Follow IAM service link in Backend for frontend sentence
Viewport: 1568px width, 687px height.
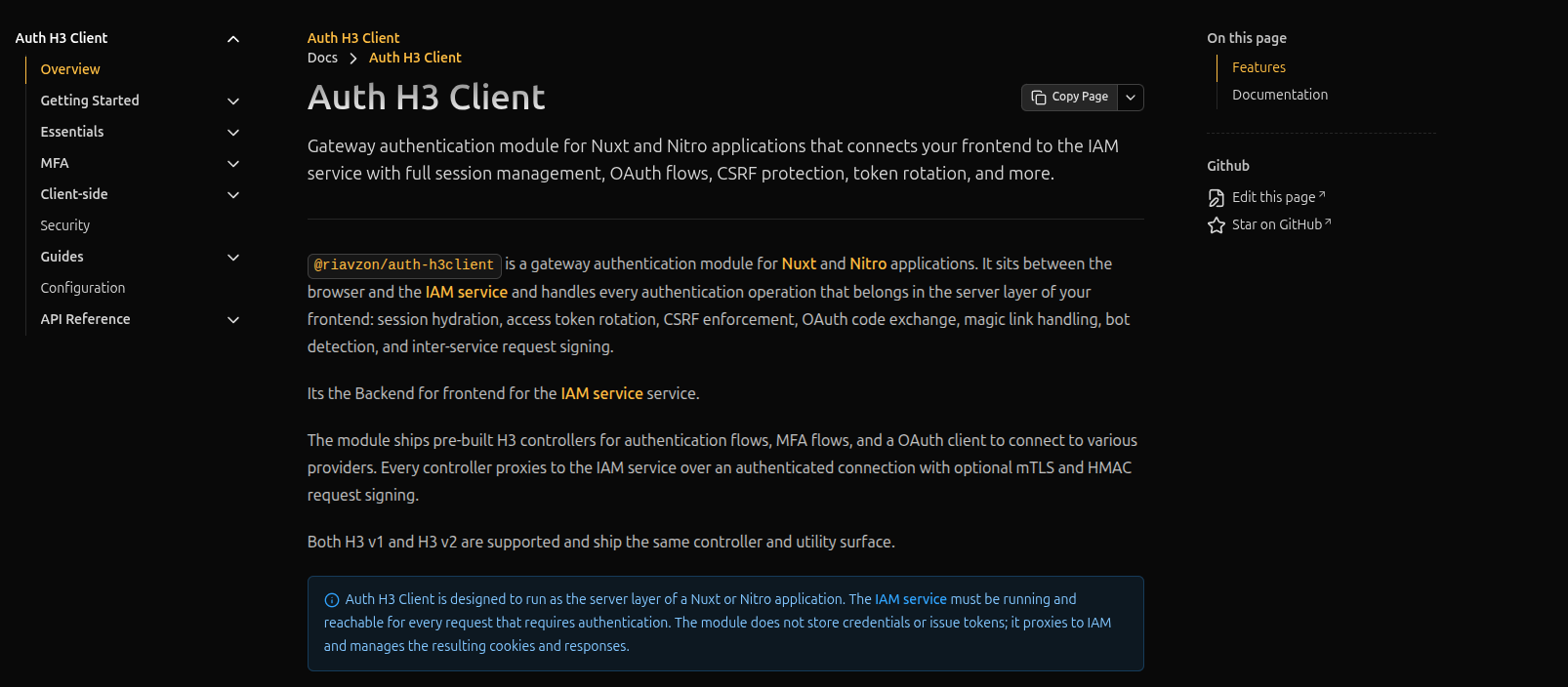[x=601, y=393]
